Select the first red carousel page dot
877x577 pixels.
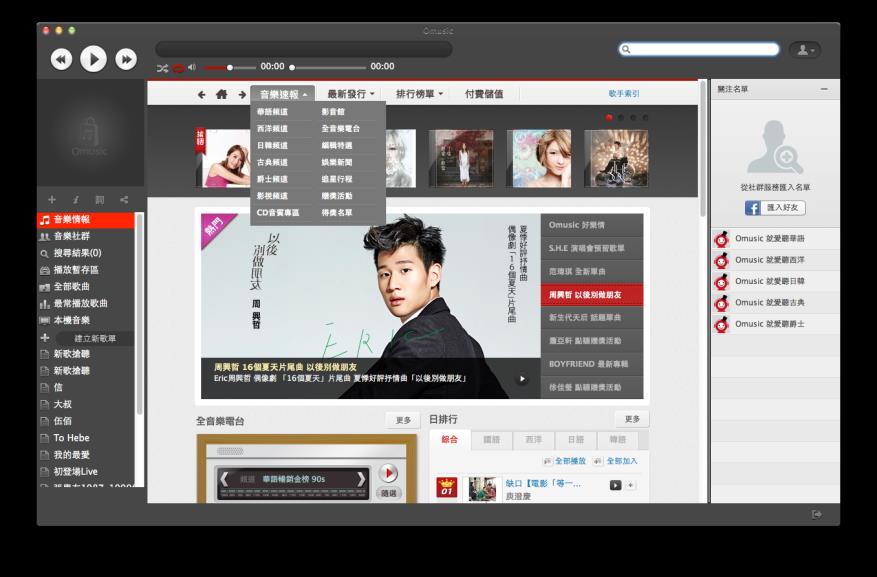(609, 117)
